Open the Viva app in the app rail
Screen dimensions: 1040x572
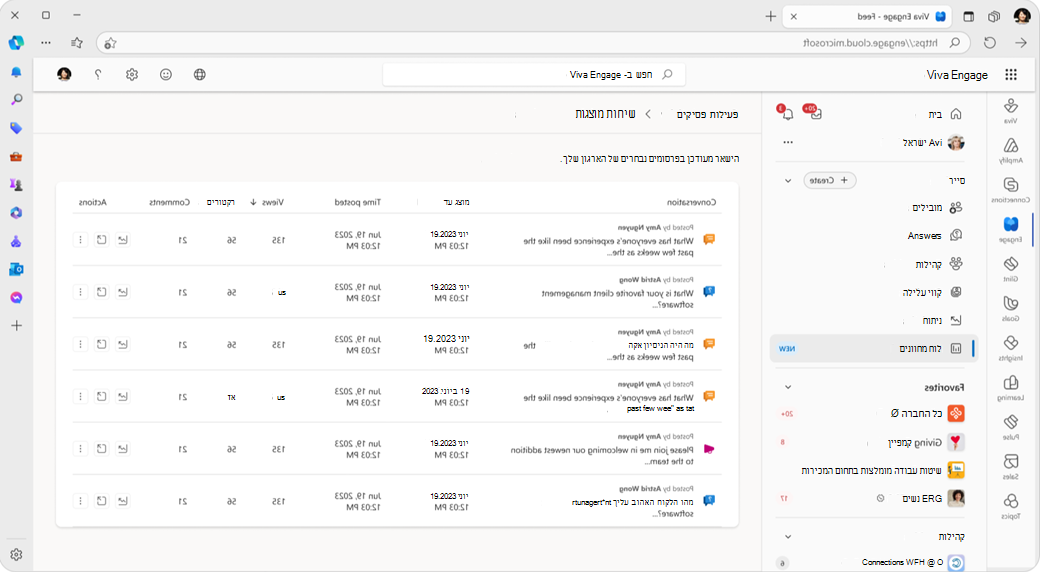click(1010, 110)
